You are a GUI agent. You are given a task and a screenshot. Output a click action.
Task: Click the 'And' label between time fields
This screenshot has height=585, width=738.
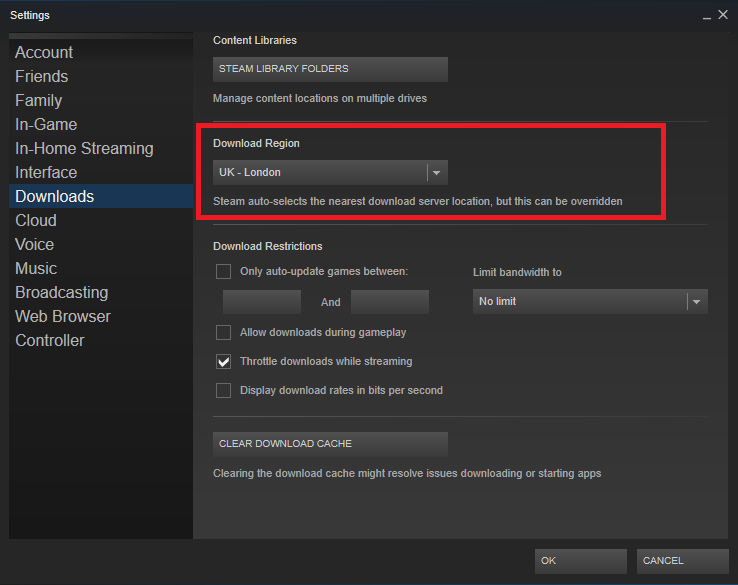tap(330, 302)
